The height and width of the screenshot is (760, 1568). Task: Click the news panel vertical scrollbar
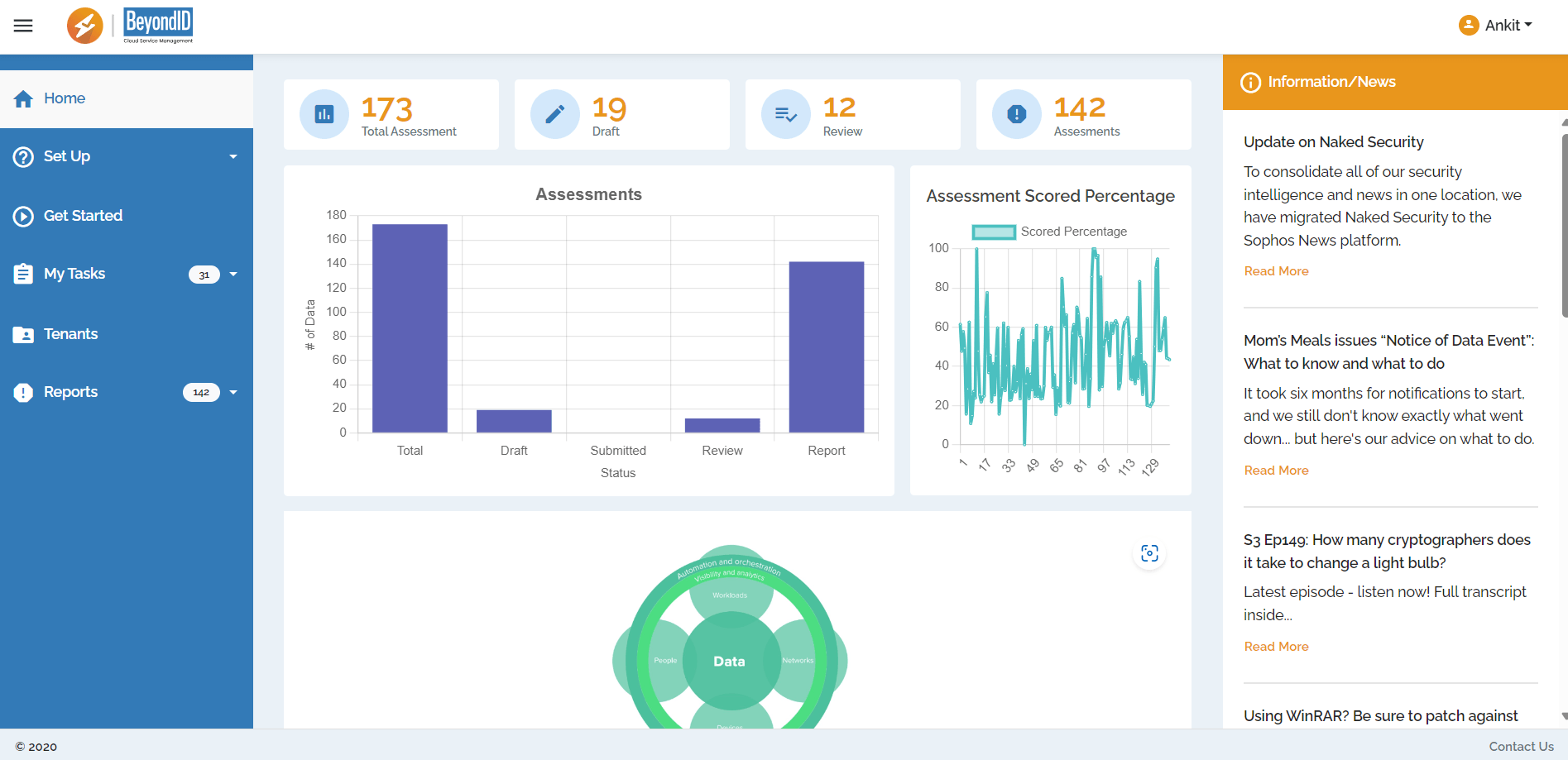click(1563, 225)
